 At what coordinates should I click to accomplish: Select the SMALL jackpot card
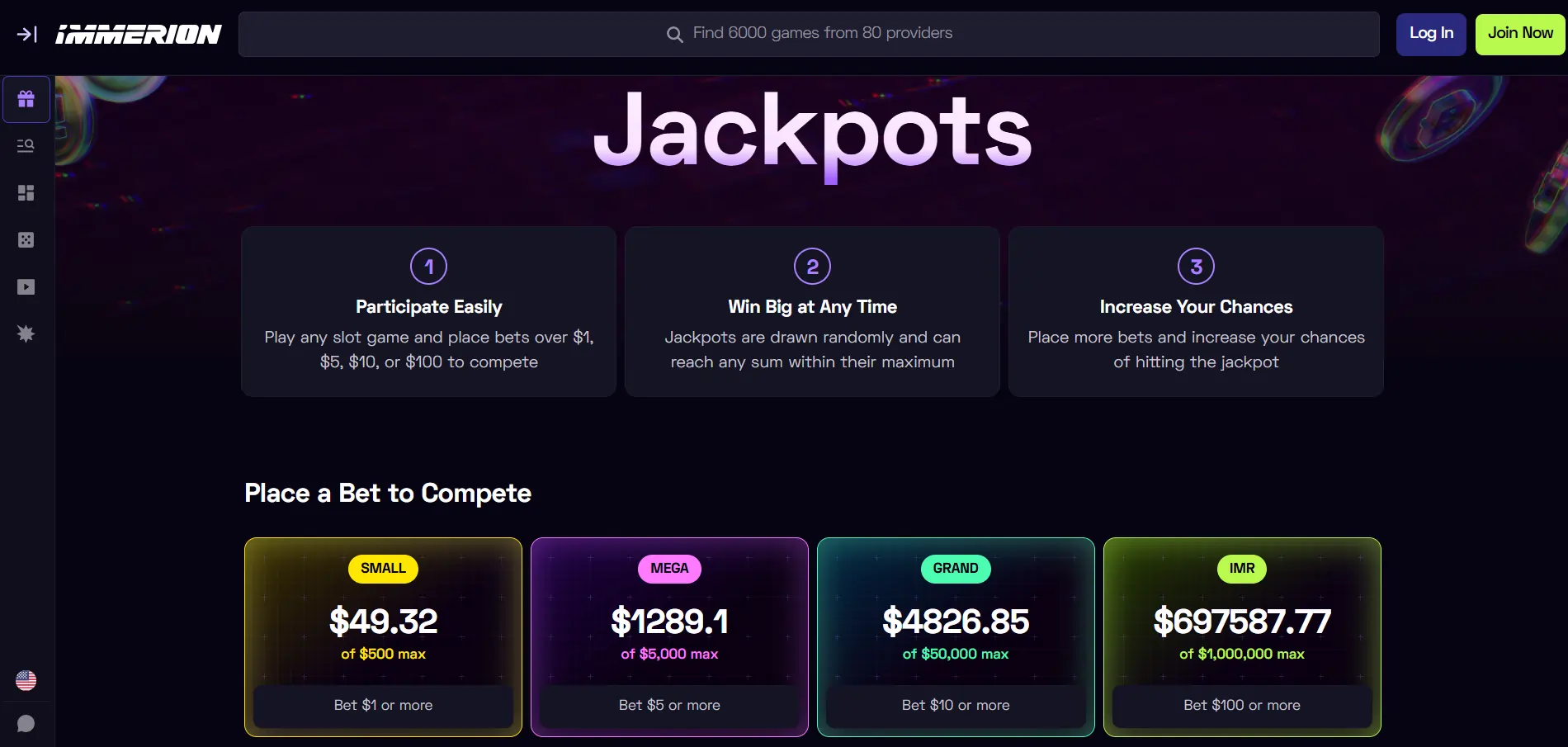click(x=383, y=627)
